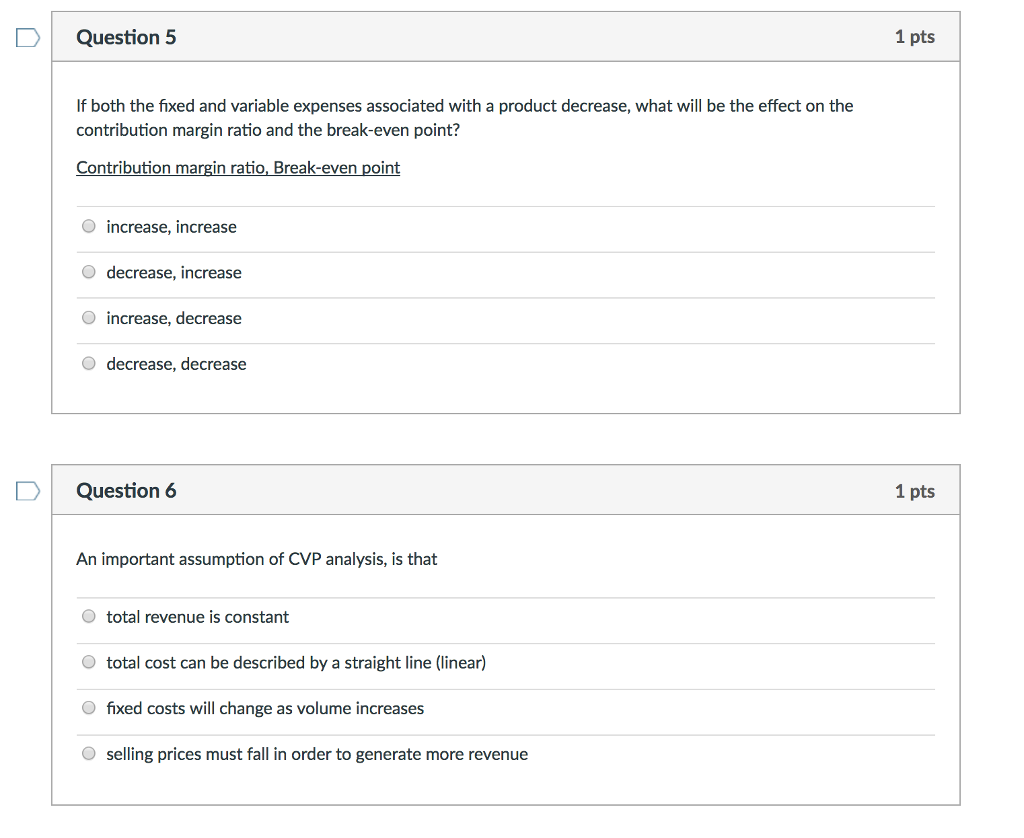This screenshot has width=1024, height=838.
Task: Click the Question 6 heading
Action: (x=126, y=490)
